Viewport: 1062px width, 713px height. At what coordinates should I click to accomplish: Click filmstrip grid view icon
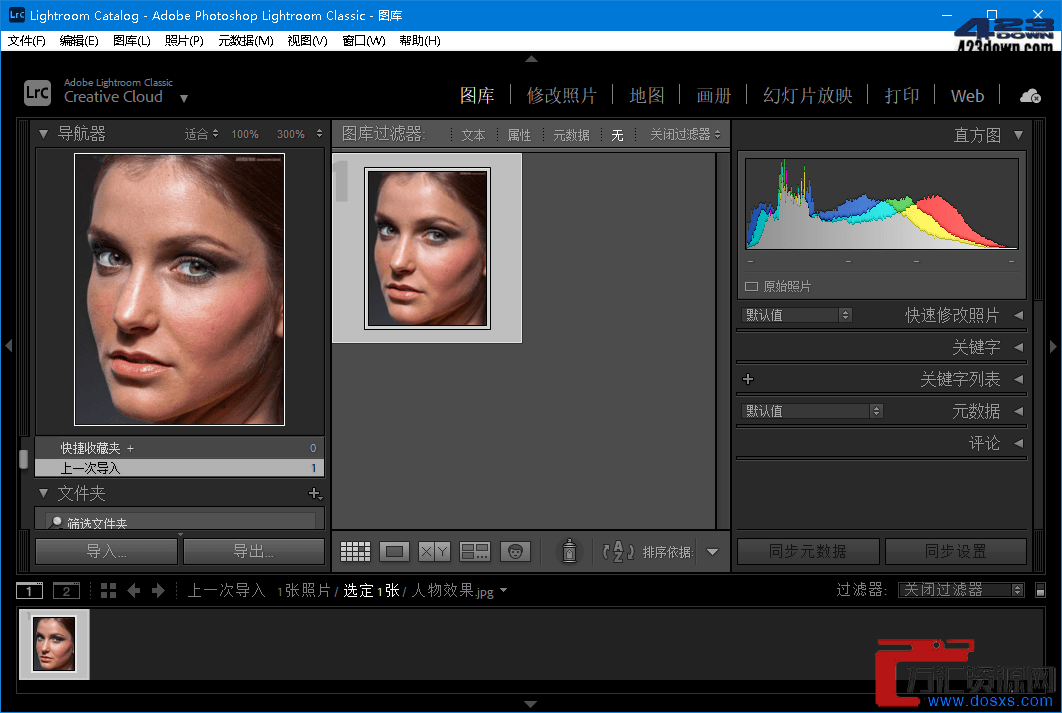(108, 590)
